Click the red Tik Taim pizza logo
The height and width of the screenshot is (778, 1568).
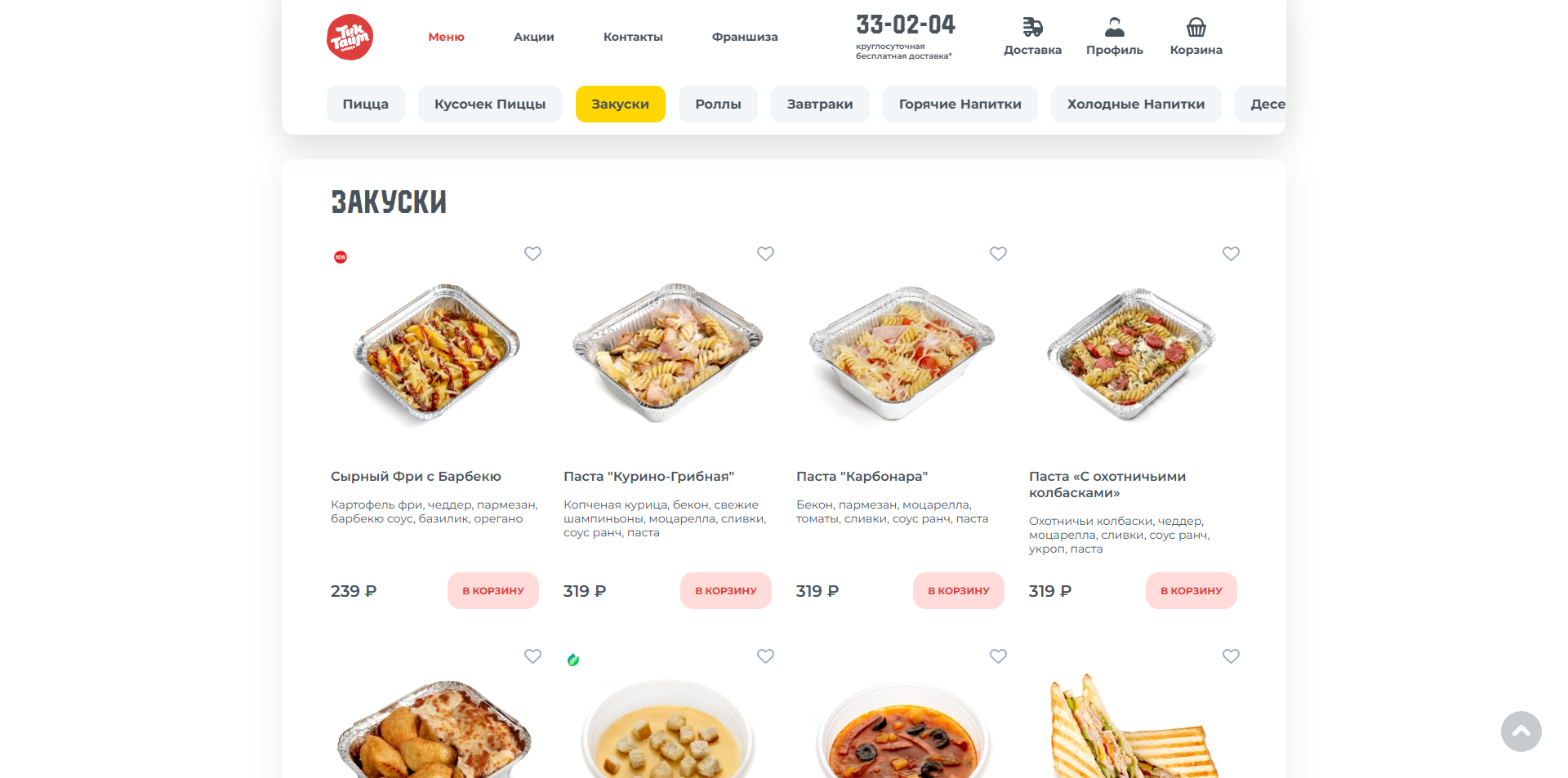pos(350,37)
